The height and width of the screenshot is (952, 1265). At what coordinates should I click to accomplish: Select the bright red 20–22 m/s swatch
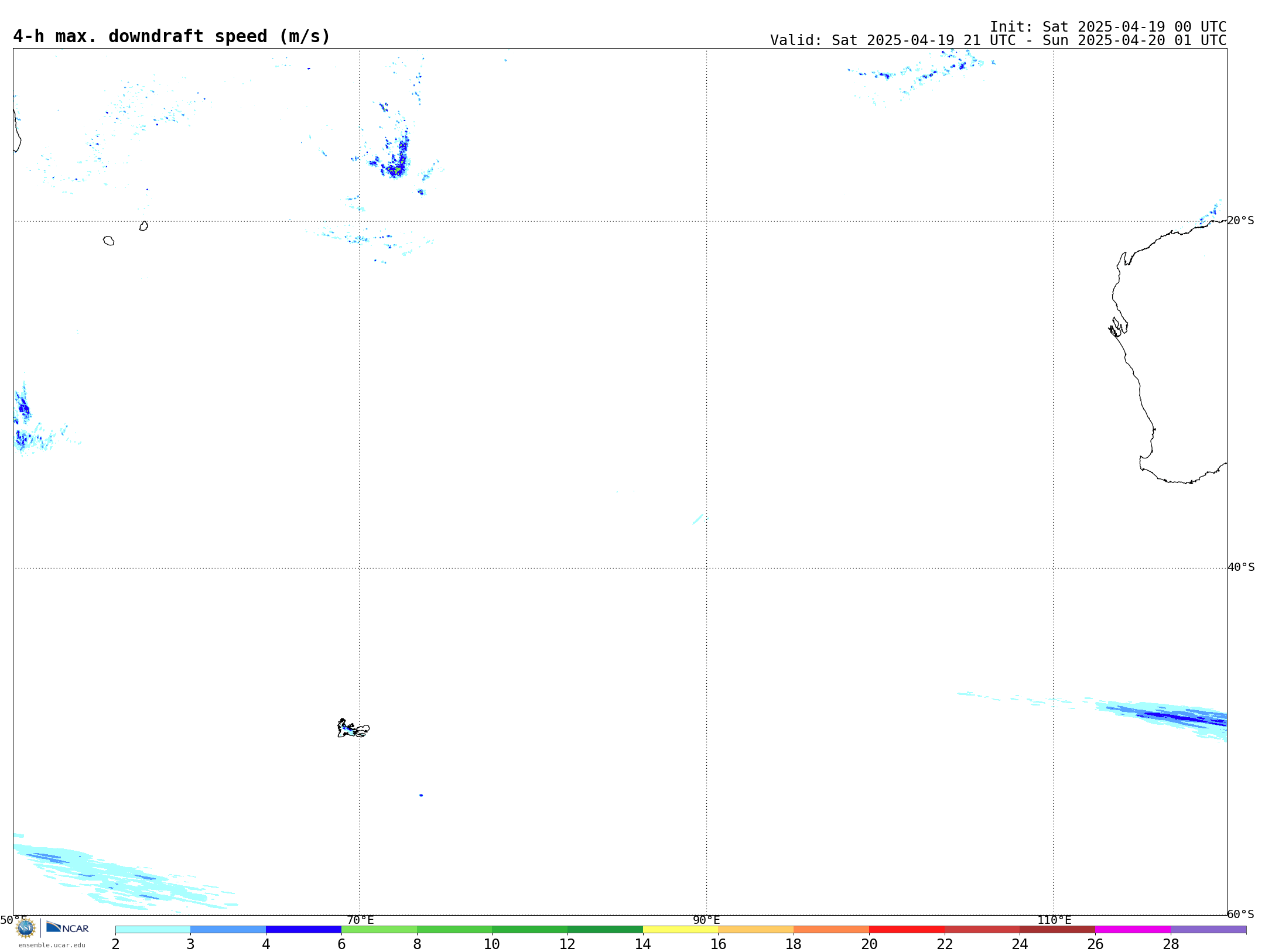[x=907, y=930]
